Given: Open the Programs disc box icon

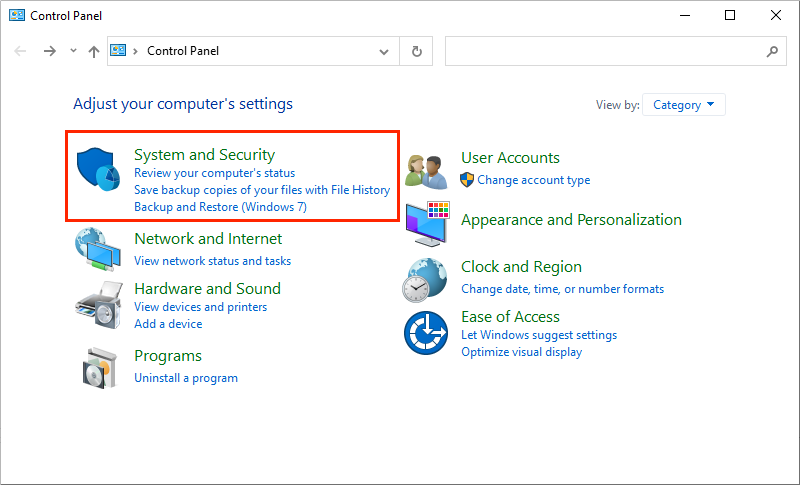Looking at the screenshot, I should click(99, 368).
